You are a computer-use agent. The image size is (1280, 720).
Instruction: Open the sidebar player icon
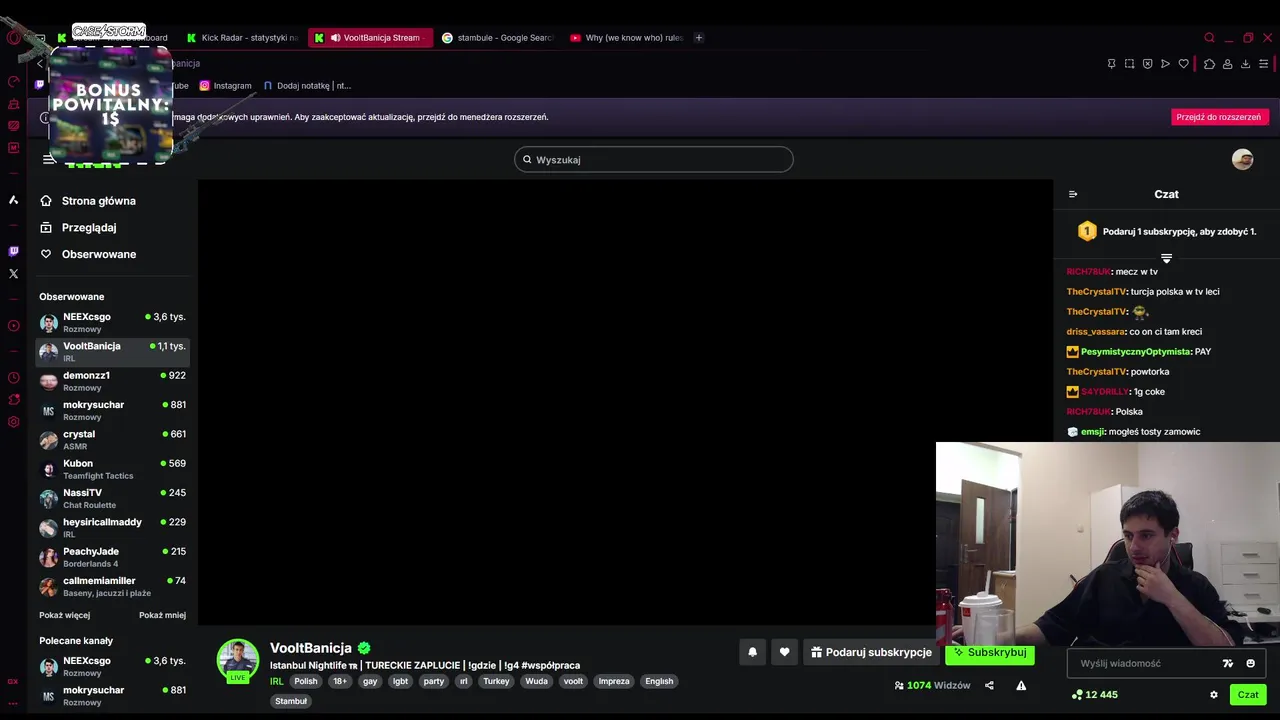tap(13, 325)
